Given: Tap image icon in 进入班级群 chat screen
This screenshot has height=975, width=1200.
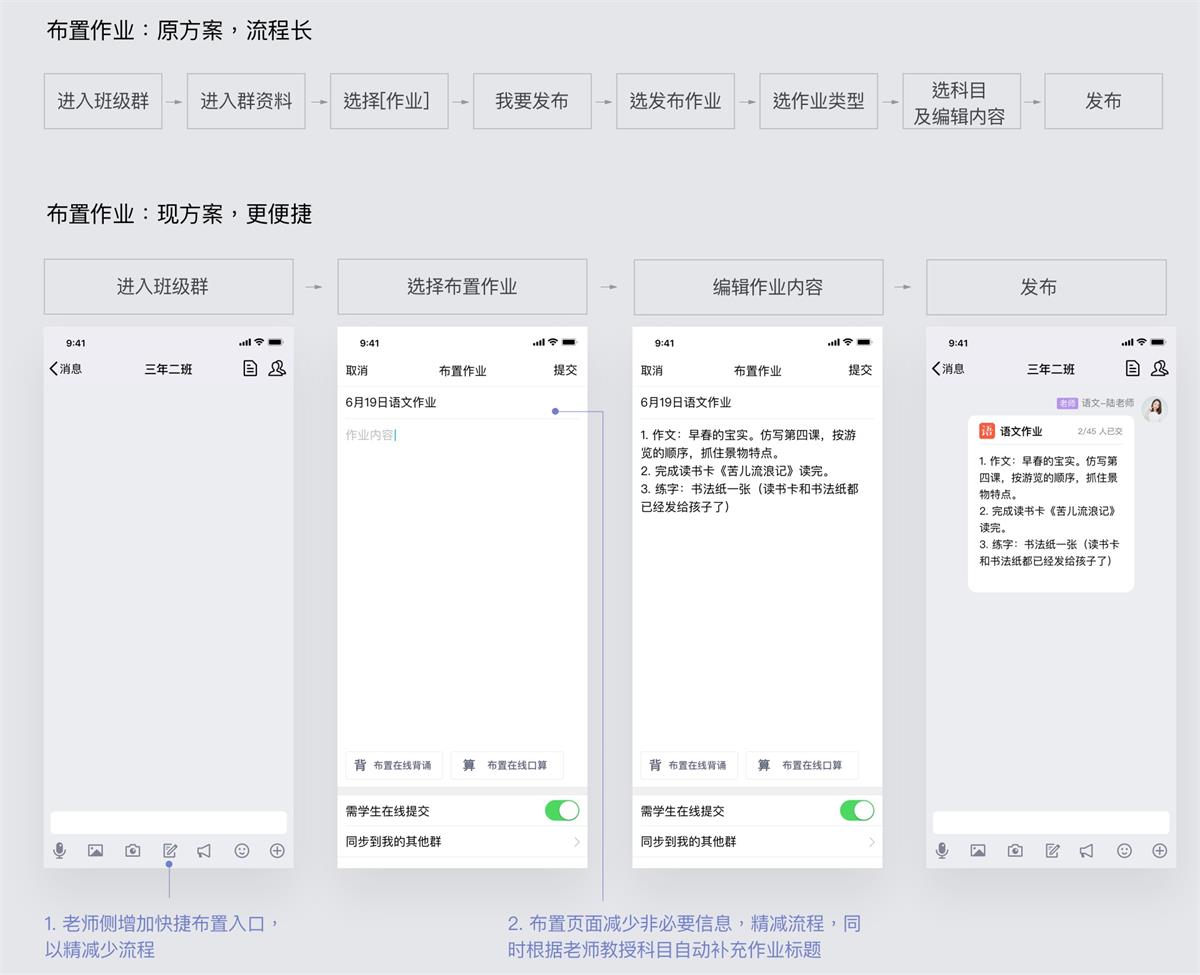Looking at the screenshot, I should tap(96, 851).
